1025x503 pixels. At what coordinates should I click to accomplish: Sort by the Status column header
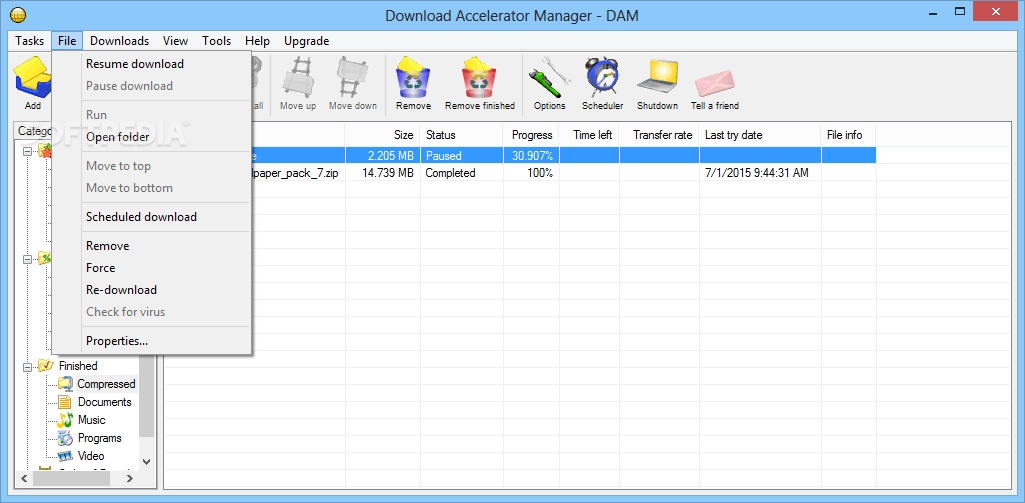tap(462, 135)
